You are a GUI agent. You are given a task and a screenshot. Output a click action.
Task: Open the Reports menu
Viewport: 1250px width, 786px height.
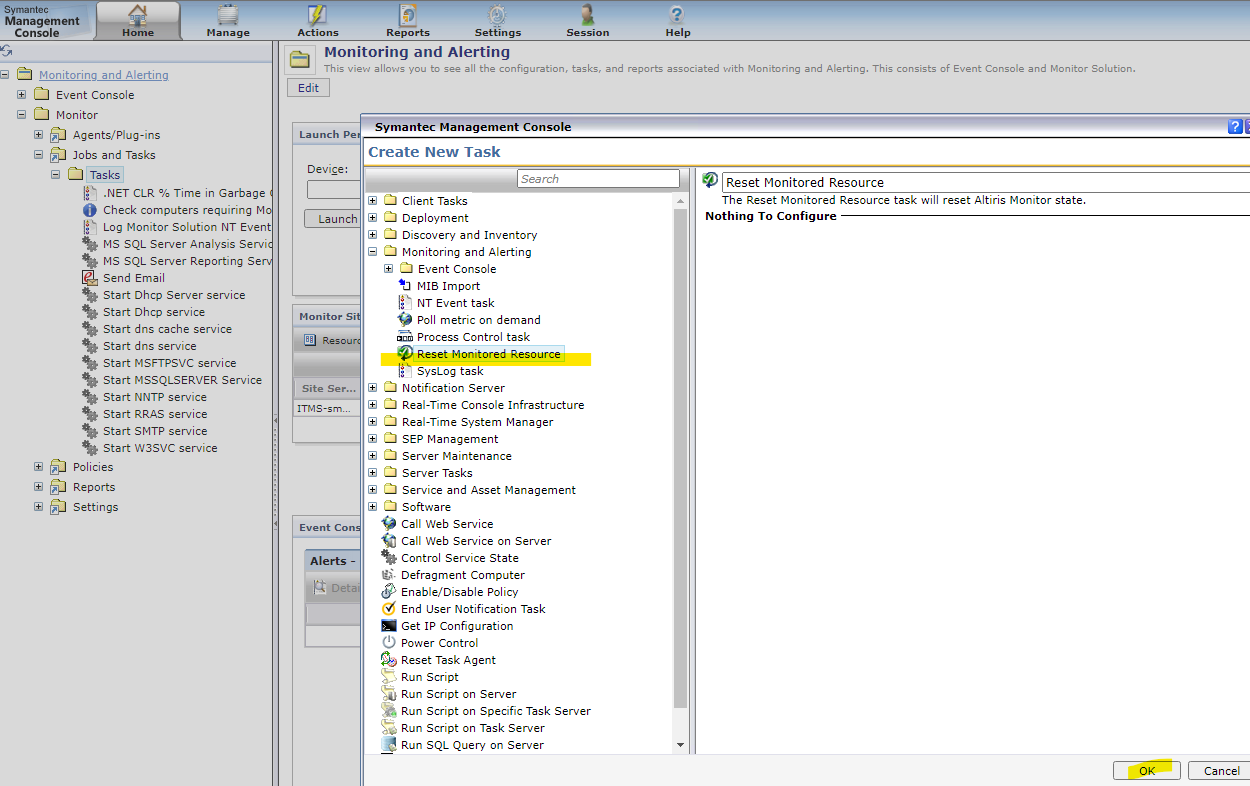408,21
